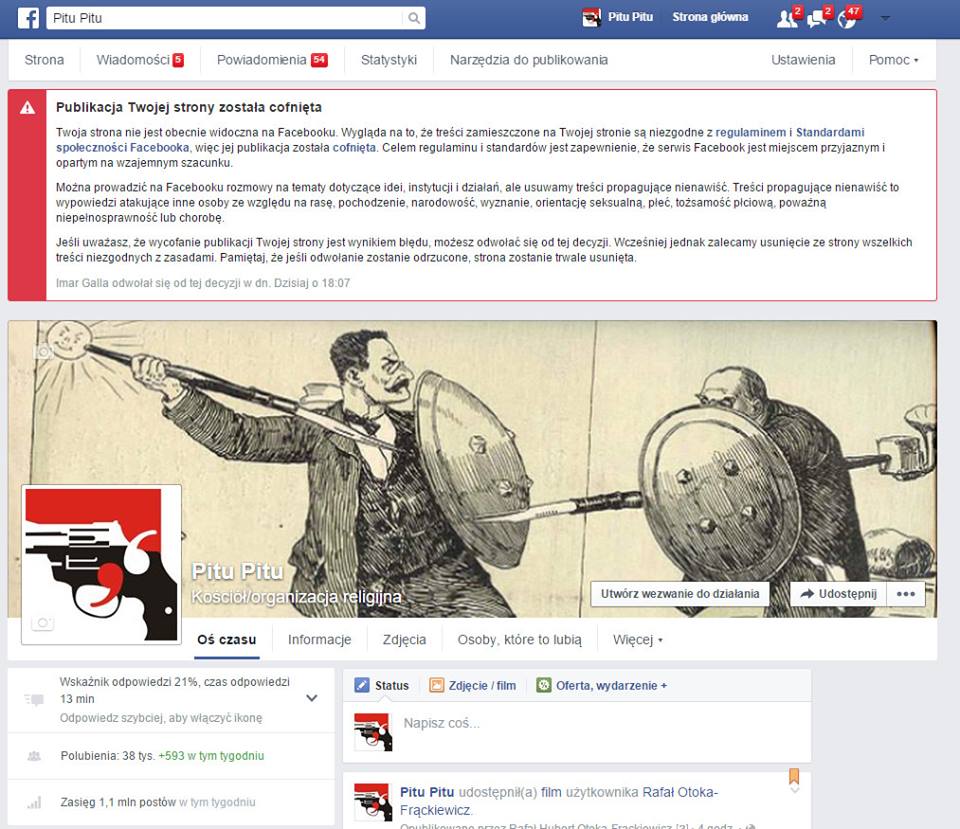Image resolution: width=960 pixels, height=829 pixels.
Task: Expand the response rate panel chevron
Action: (311, 698)
